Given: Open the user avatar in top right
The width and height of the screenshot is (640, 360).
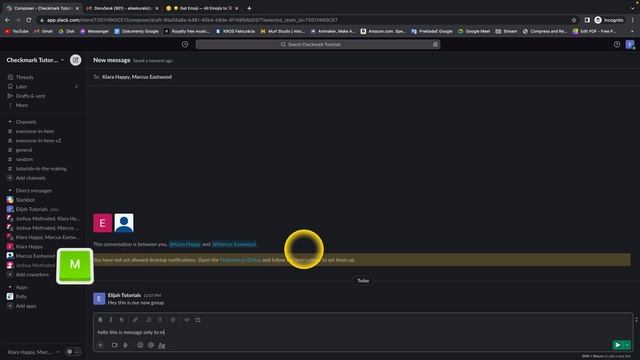Looking at the screenshot, I should [x=630, y=44].
